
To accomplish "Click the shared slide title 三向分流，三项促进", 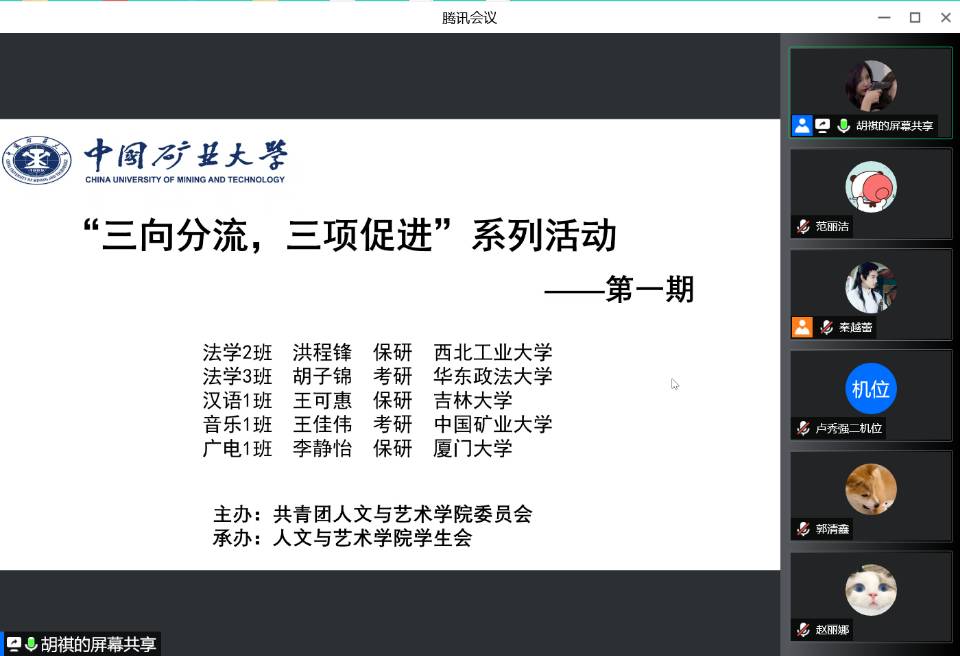I will coord(348,237).
